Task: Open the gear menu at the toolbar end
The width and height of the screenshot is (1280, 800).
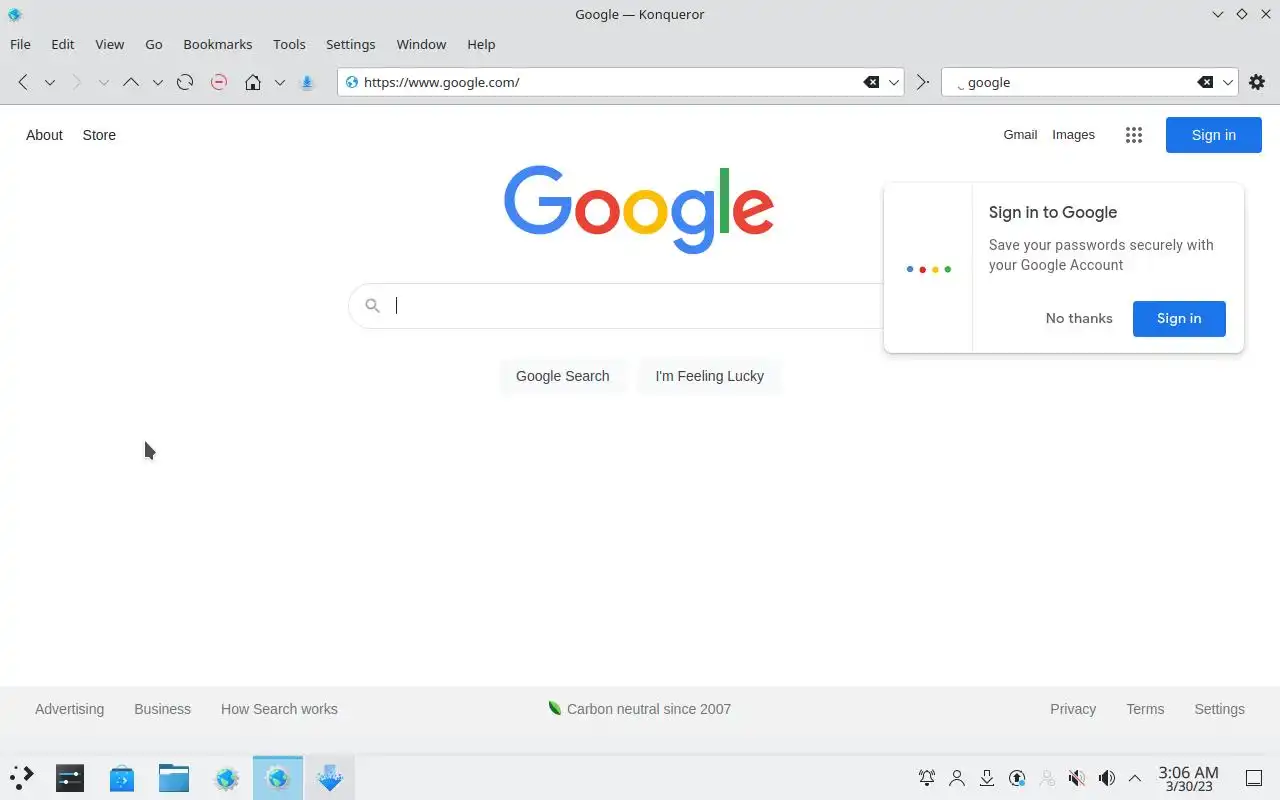Action: [1257, 82]
